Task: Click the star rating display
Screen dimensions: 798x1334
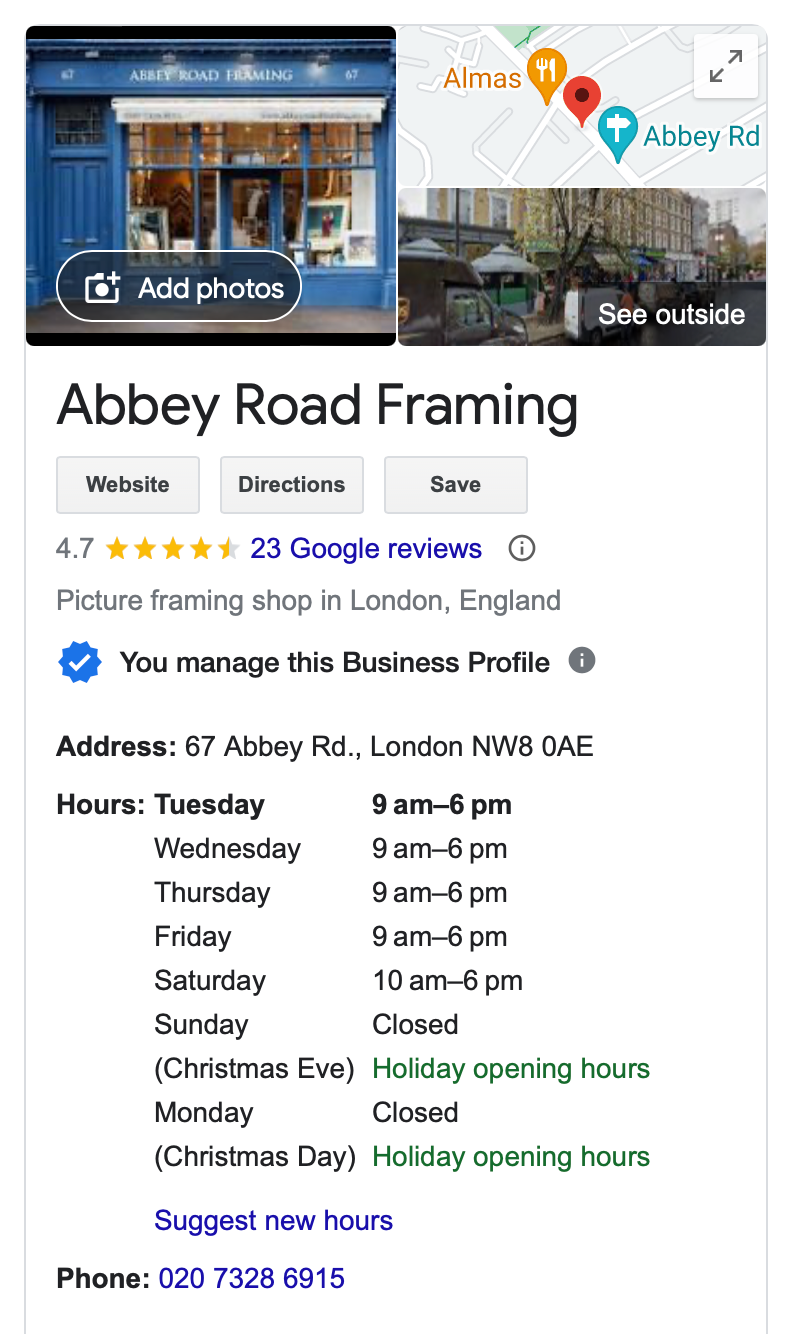Action: point(172,548)
